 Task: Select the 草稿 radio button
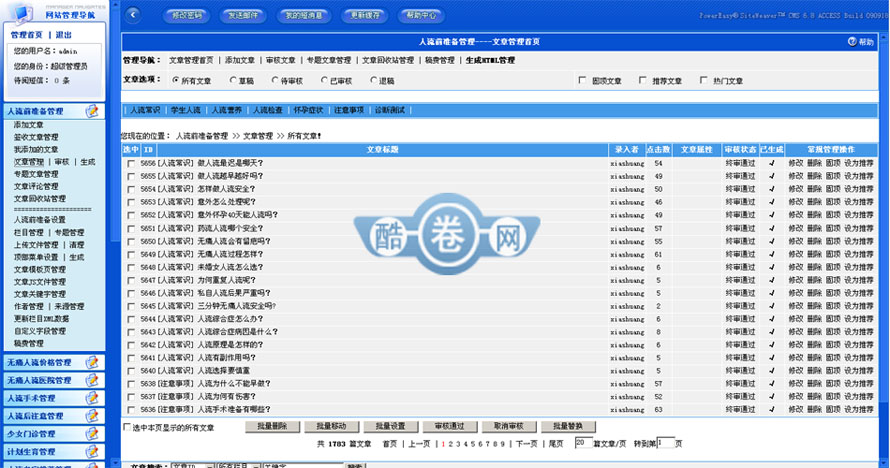tap(233, 80)
